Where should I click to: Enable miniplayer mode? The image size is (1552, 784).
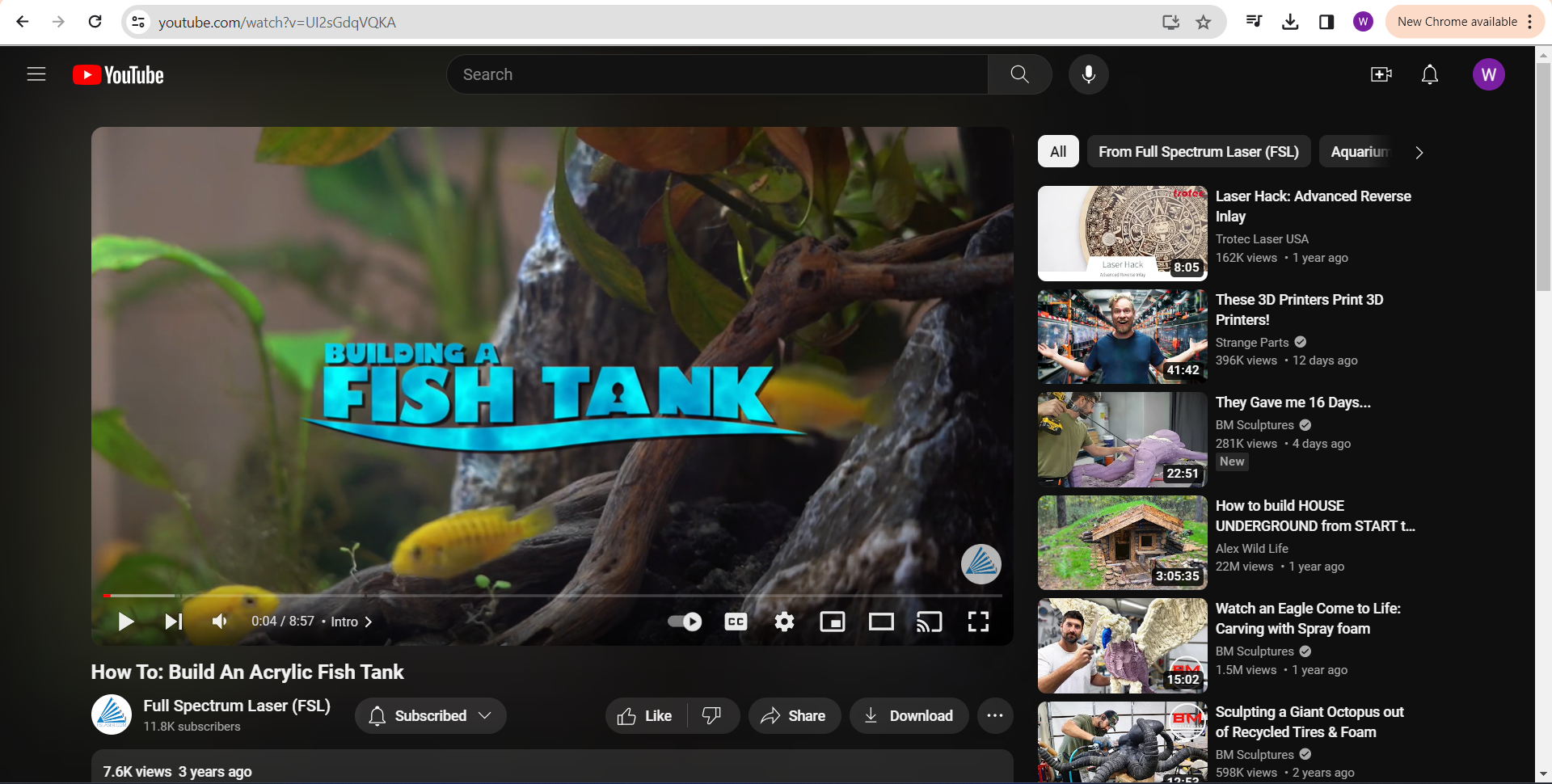832,622
